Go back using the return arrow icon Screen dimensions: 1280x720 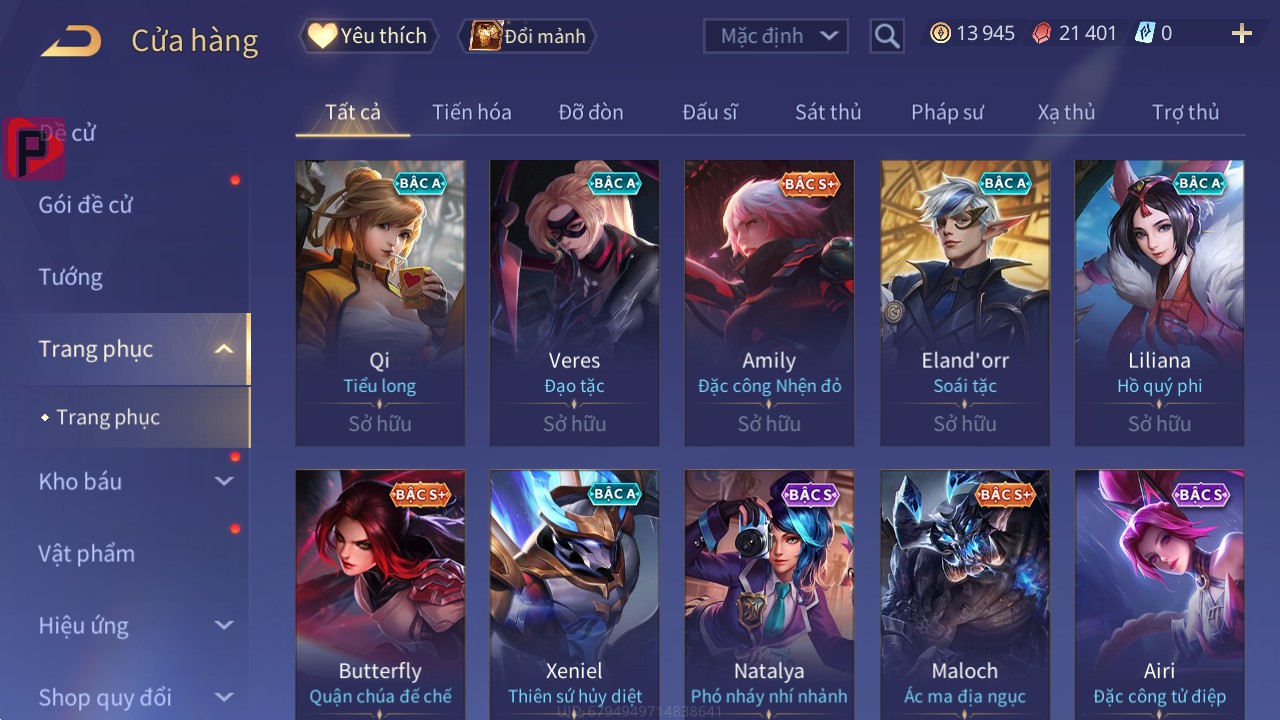click(x=71, y=41)
